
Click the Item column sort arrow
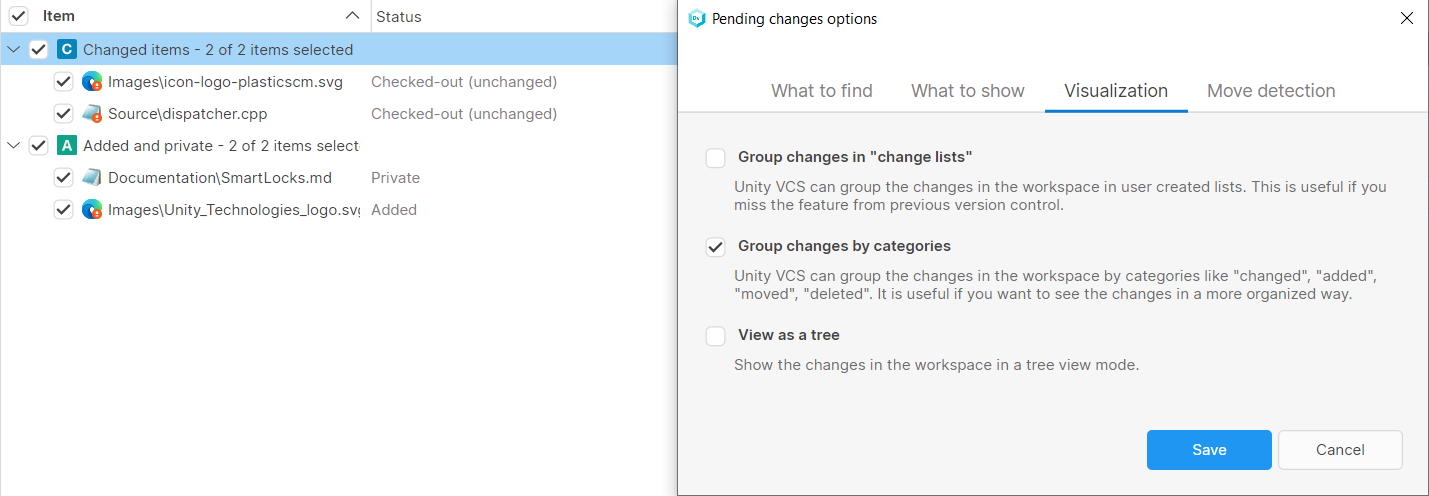pos(351,16)
